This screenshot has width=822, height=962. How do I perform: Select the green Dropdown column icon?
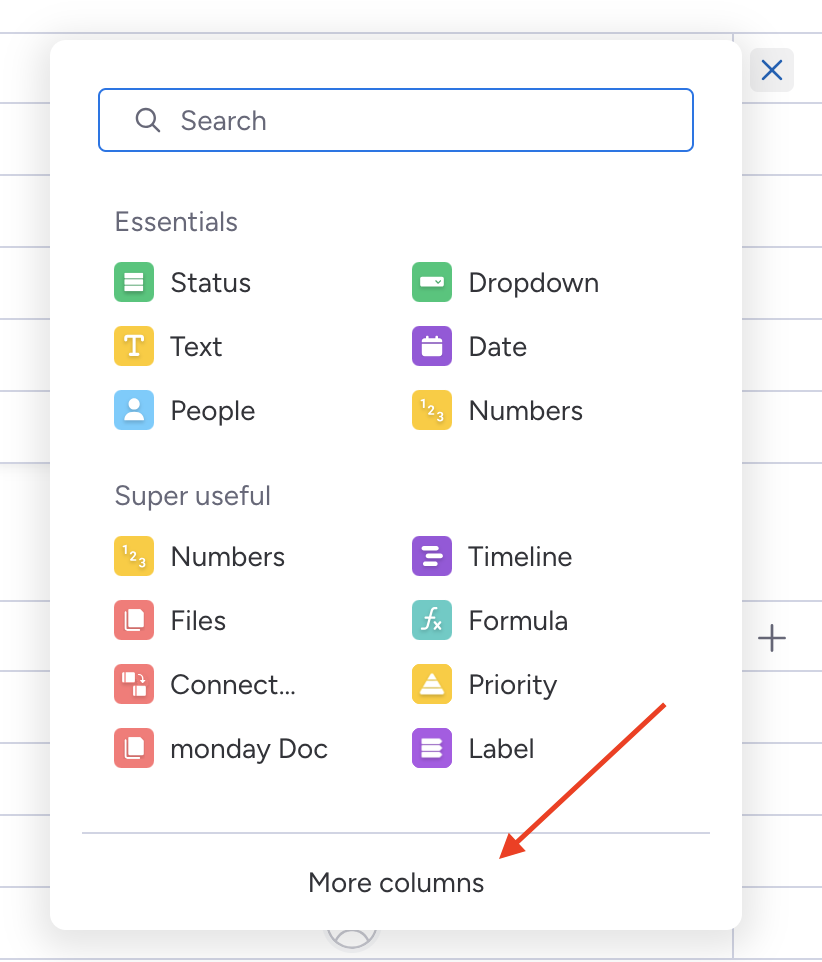pyautogui.click(x=432, y=282)
